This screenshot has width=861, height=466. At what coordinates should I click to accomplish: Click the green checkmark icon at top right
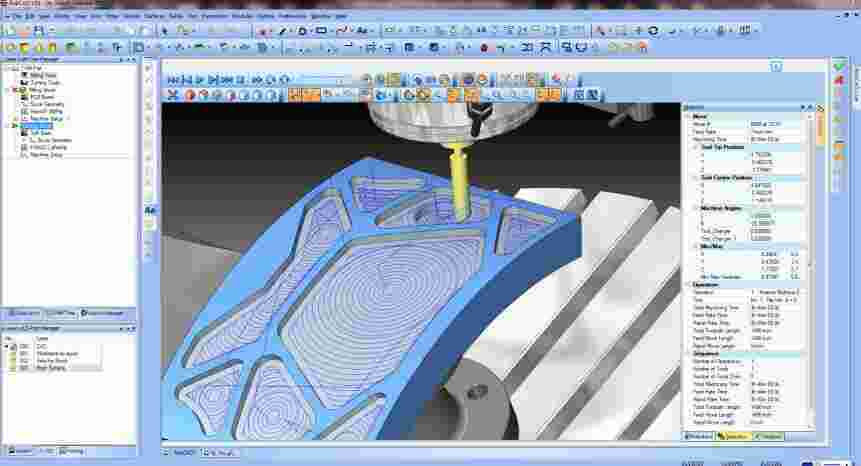click(x=839, y=65)
